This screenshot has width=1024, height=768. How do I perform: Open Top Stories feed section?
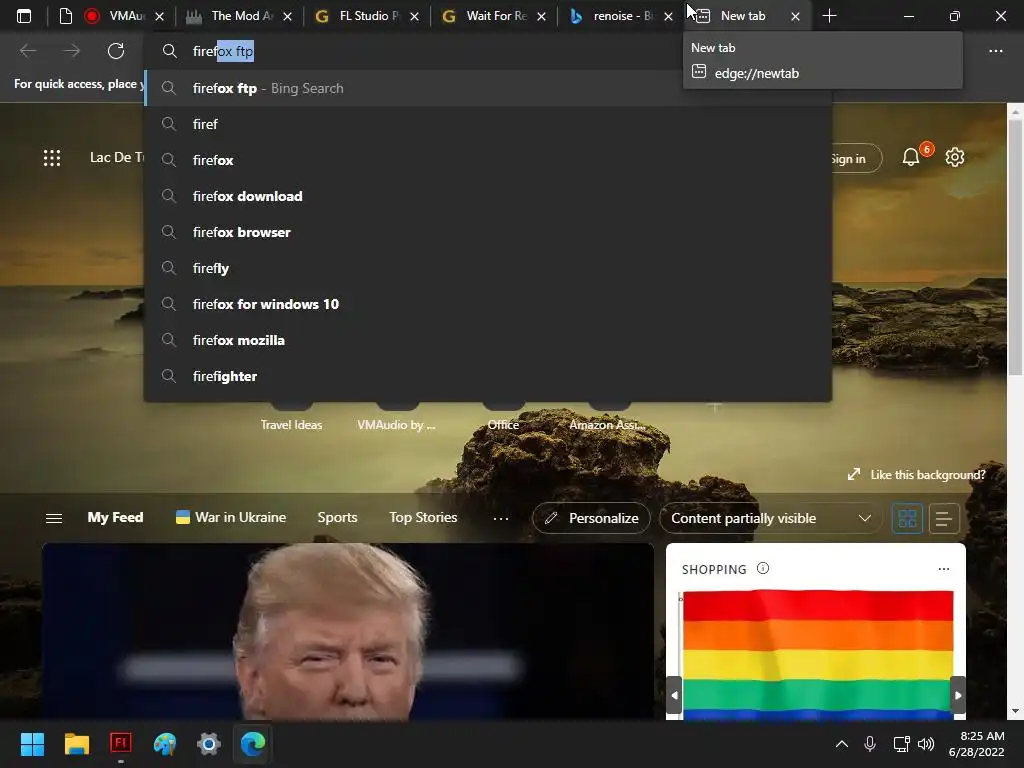tap(423, 517)
